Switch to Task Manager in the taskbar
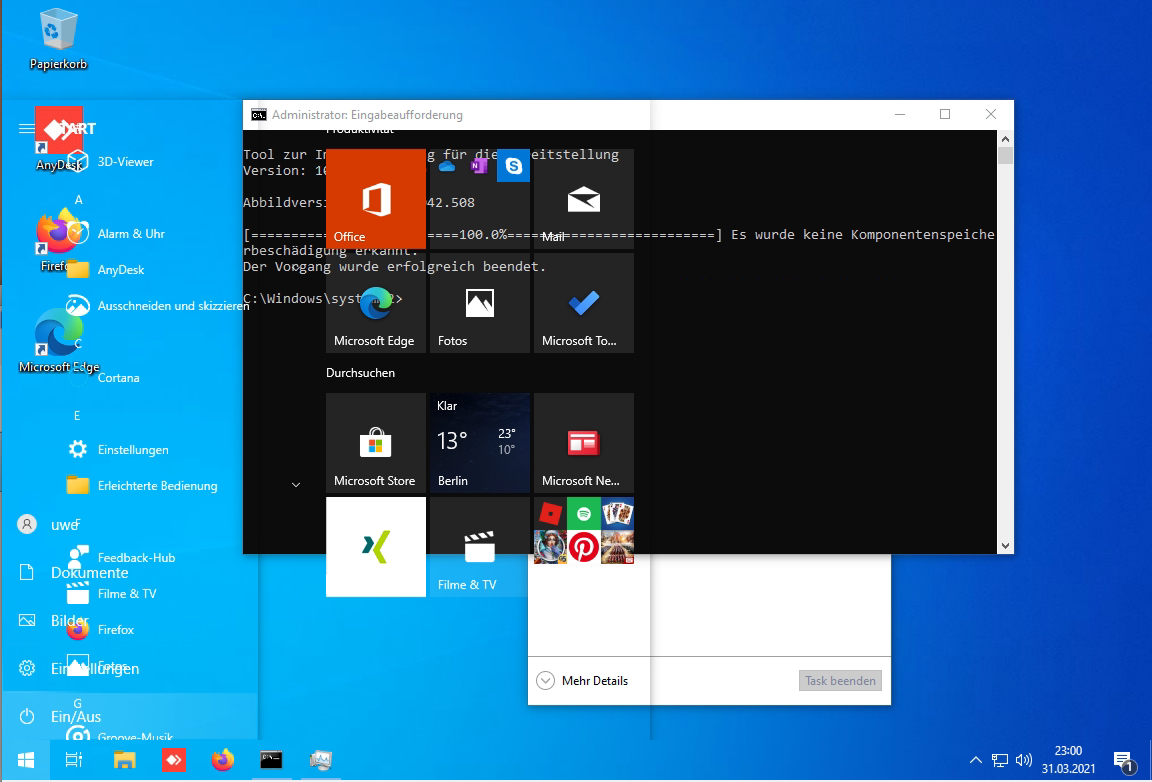The width and height of the screenshot is (1152, 782). click(x=321, y=760)
